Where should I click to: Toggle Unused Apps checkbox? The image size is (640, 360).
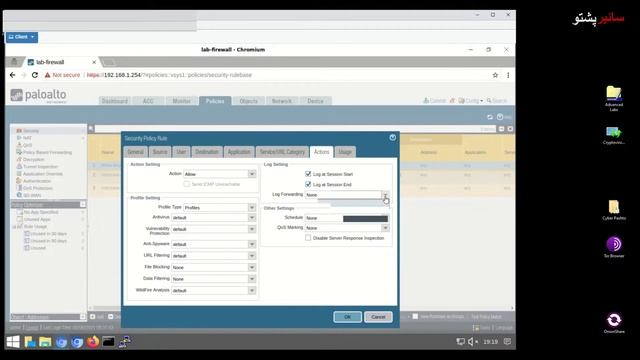tap(19, 219)
